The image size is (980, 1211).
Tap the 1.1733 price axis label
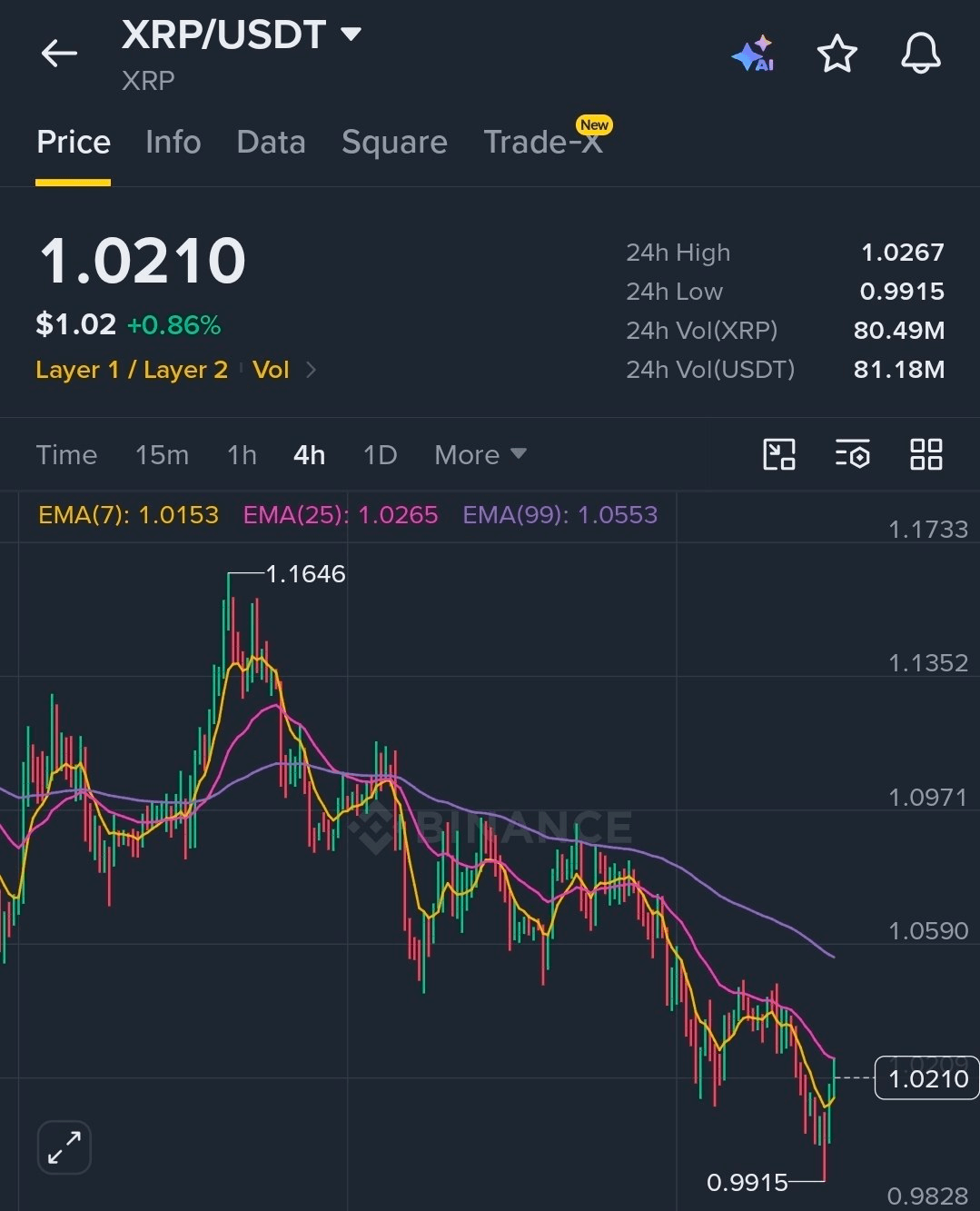[928, 530]
